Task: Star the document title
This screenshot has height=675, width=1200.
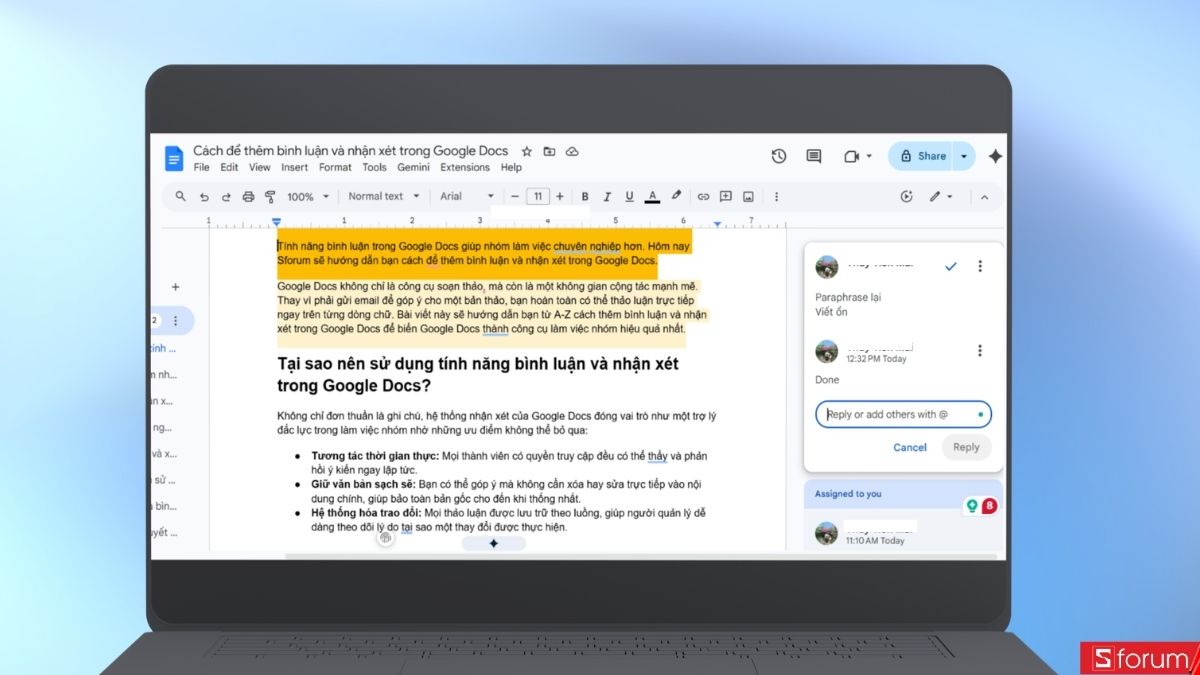Action: (527, 151)
